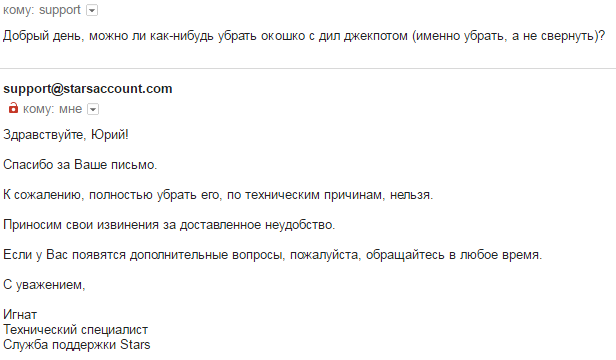Click the 'кому:' label beside the lock icon

[38, 109]
